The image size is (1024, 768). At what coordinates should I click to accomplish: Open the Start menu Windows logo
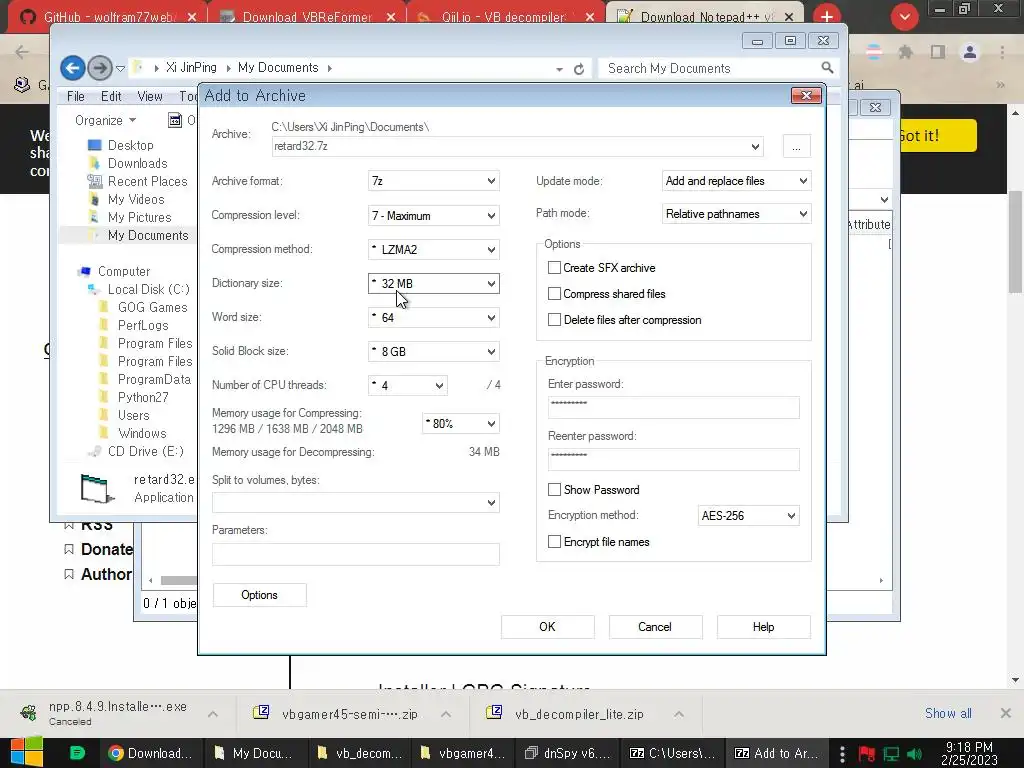pyautogui.click(x=26, y=752)
